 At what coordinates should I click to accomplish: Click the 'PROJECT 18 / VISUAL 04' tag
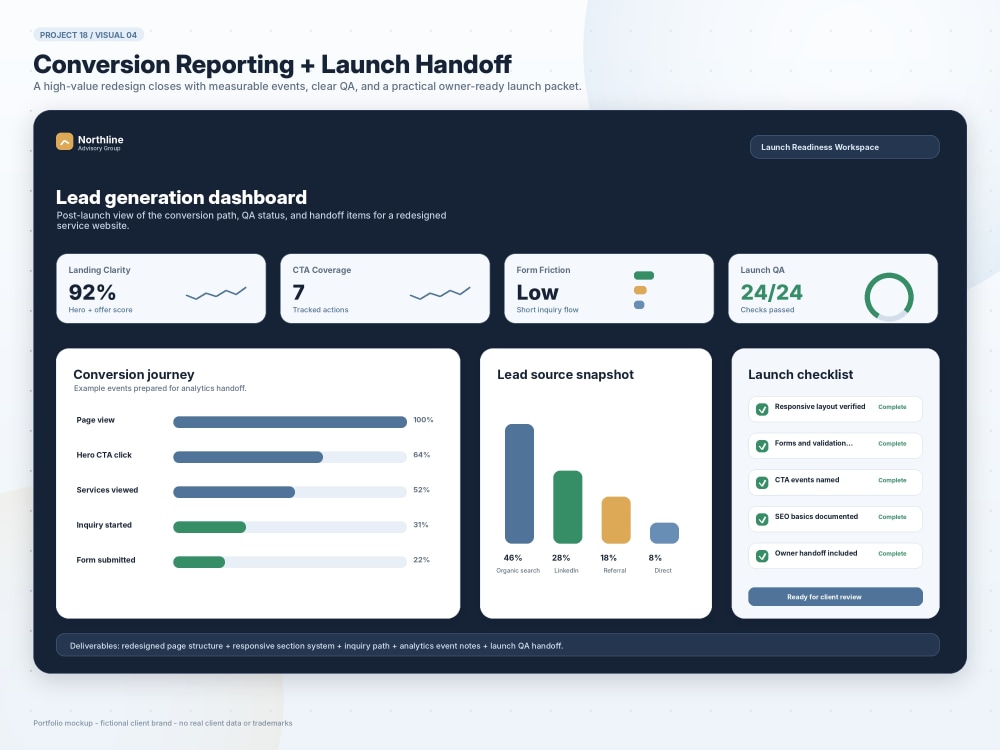[89, 35]
